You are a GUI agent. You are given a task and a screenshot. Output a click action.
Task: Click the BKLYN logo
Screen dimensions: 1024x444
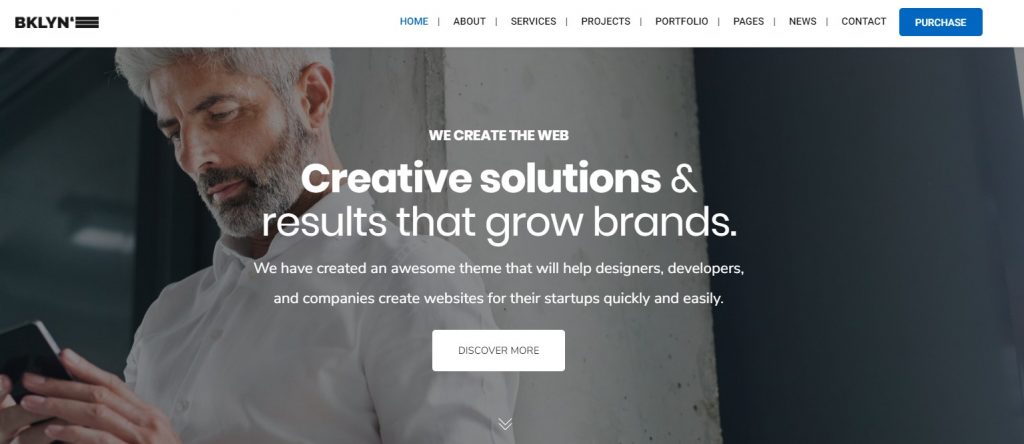point(57,22)
